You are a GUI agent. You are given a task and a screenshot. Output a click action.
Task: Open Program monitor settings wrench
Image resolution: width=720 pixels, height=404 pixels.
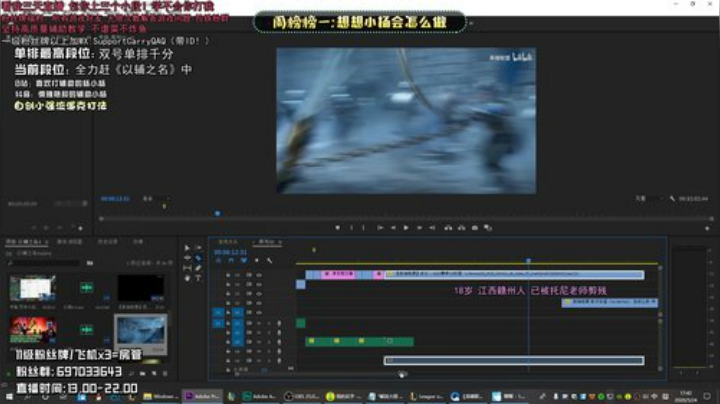[x=672, y=199]
